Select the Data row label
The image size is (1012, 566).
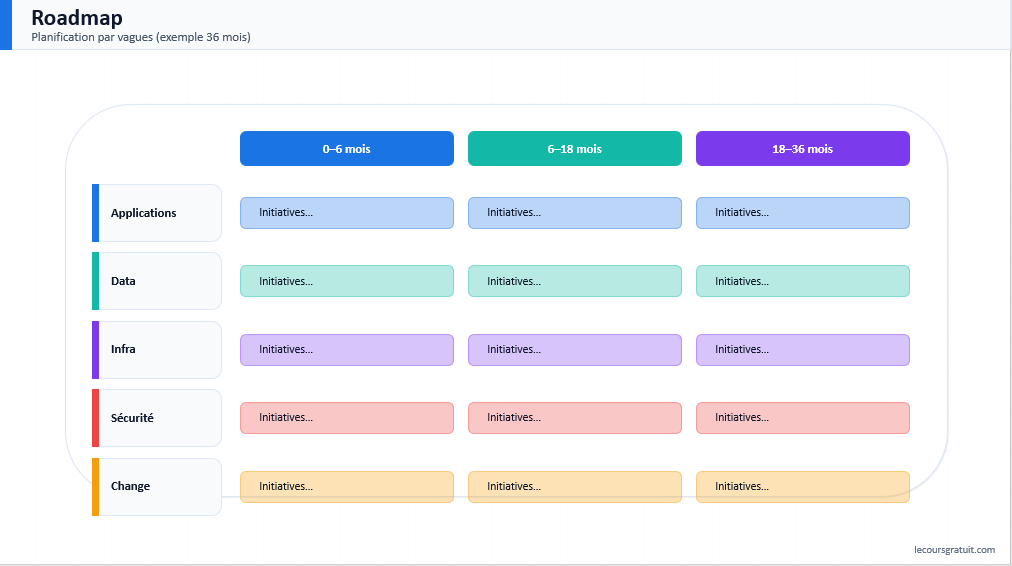click(157, 281)
